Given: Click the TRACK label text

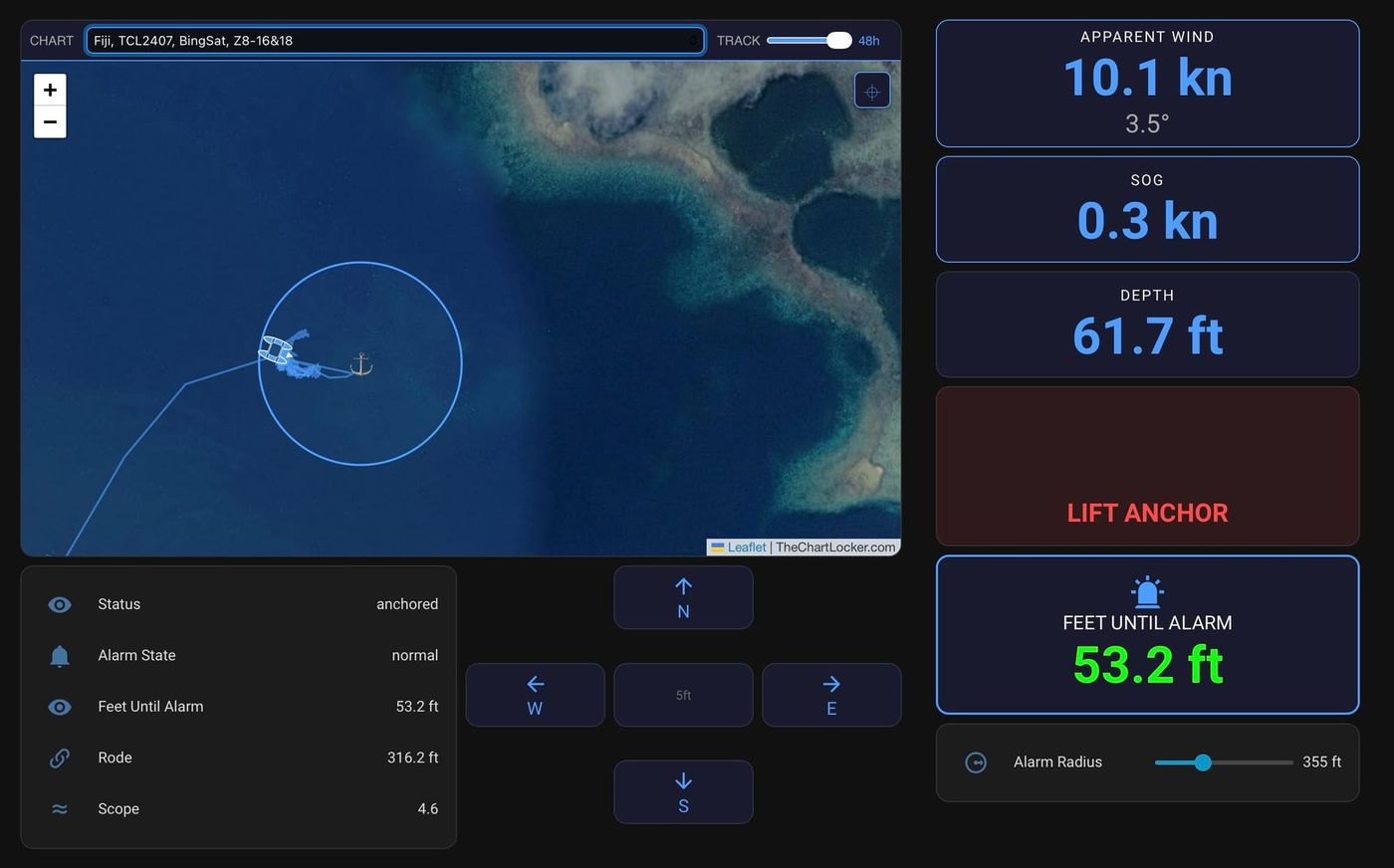Looking at the screenshot, I should coord(738,41).
